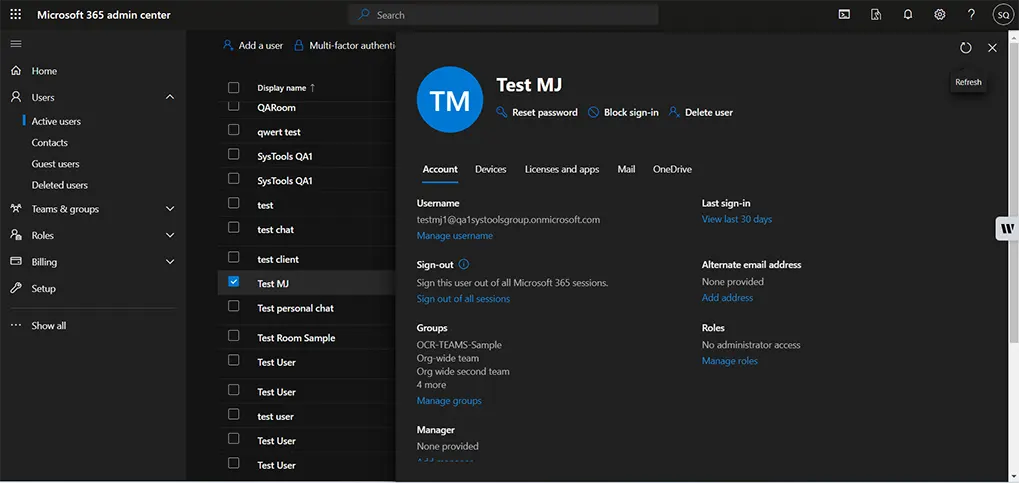Screen dimensions: 1019x483
Task: Click the Manage roles link
Action: pos(730,361)
